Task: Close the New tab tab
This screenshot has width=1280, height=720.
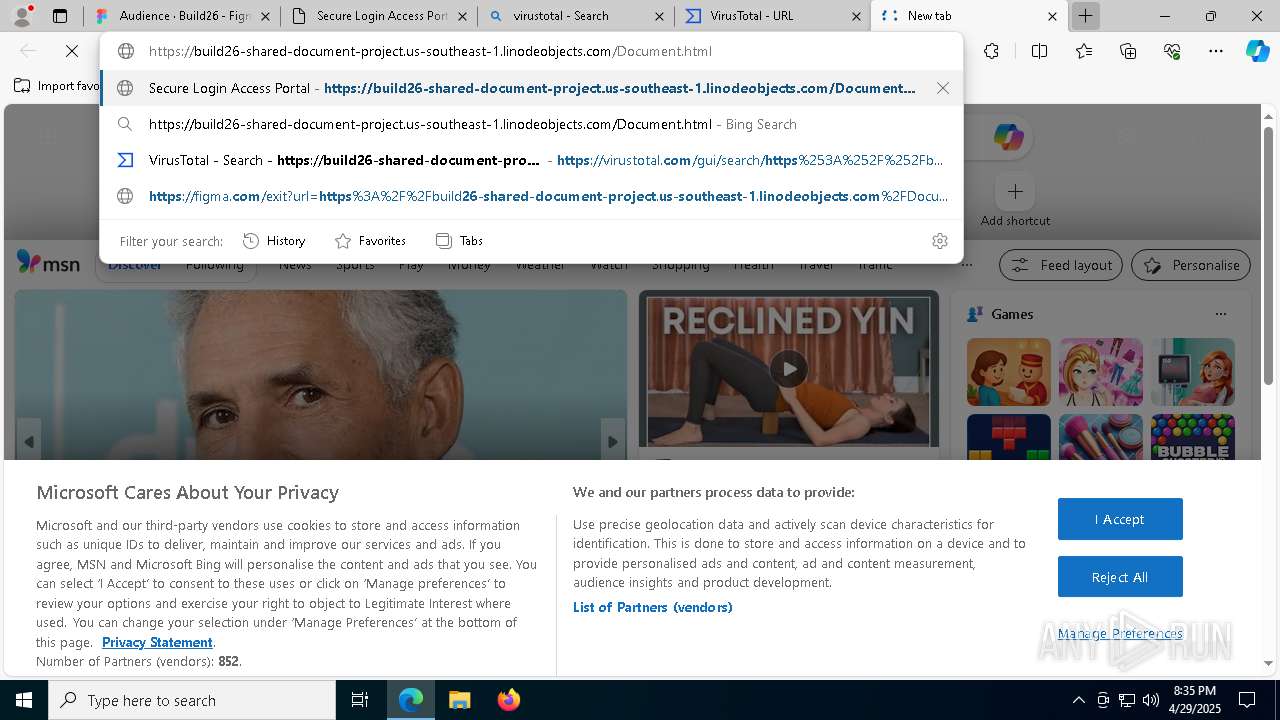Action: pyautogui.click(x=1052, y=16)
